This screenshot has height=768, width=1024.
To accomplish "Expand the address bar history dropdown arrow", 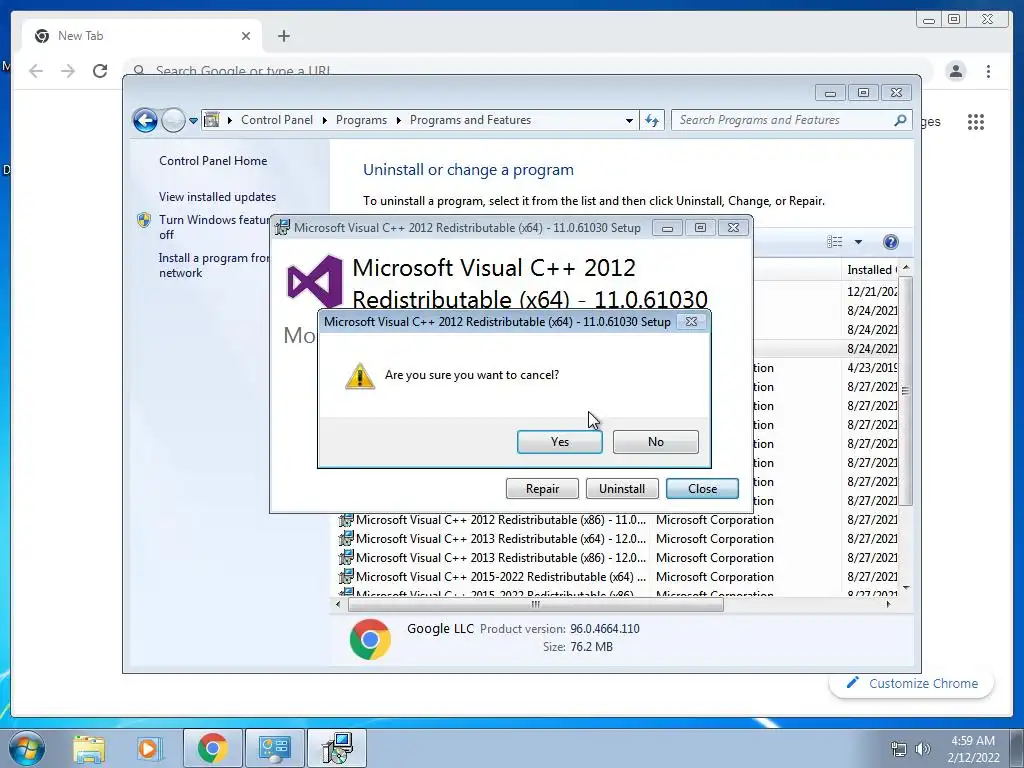I will (x=629, y=121).
